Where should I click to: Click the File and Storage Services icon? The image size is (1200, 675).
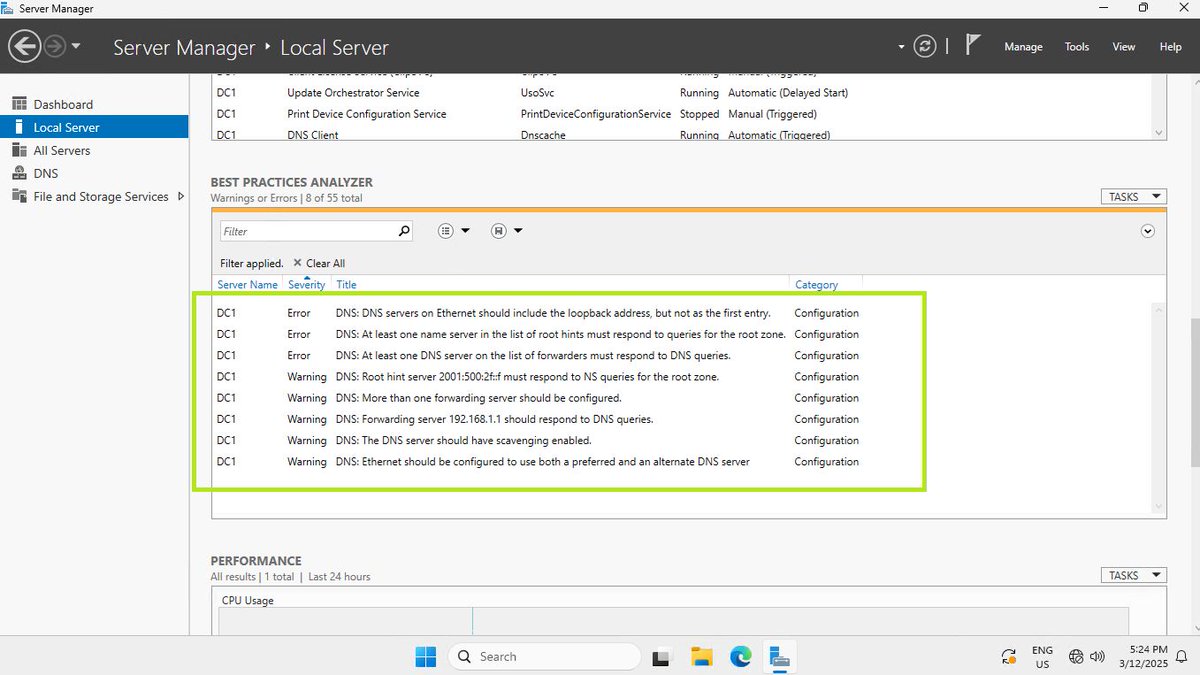[19, 196]
